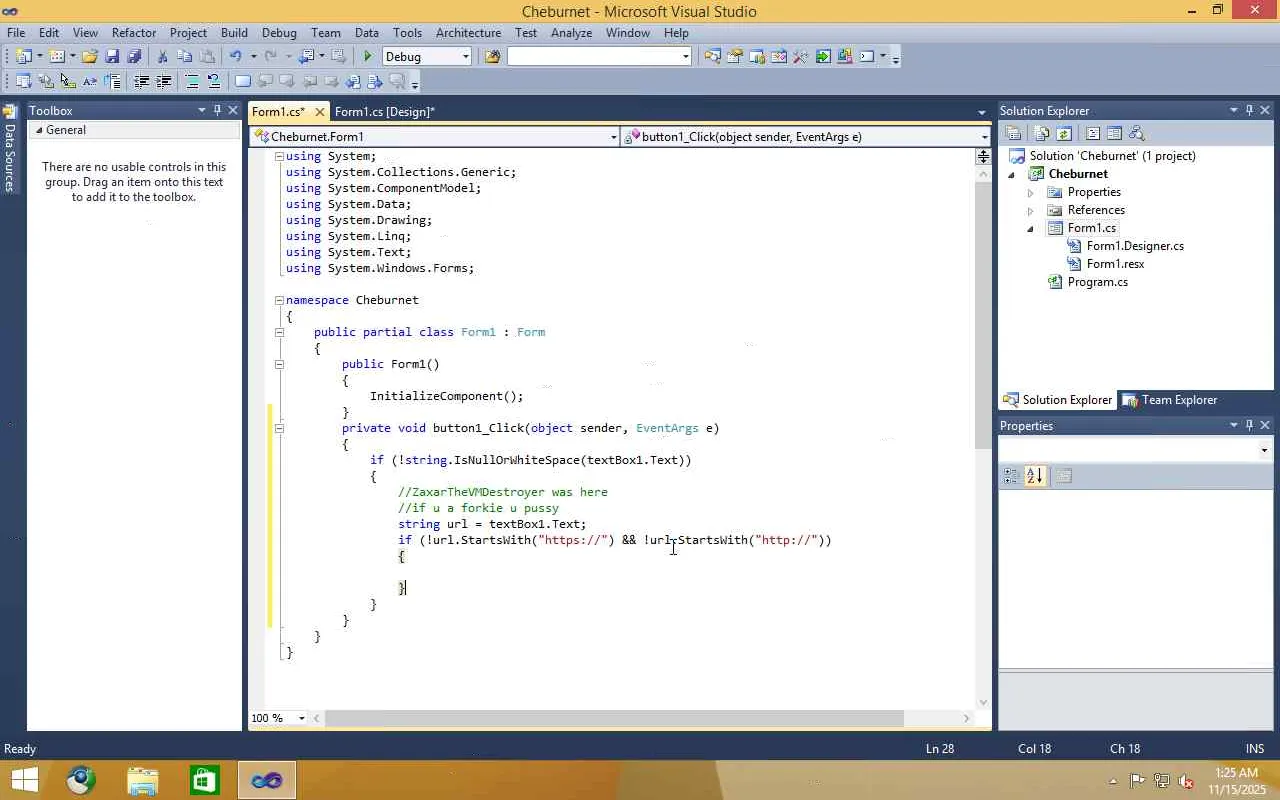Click Refresh icon in Solution Explorer toolbar
1280x800 pixels.
point(1064,133)
